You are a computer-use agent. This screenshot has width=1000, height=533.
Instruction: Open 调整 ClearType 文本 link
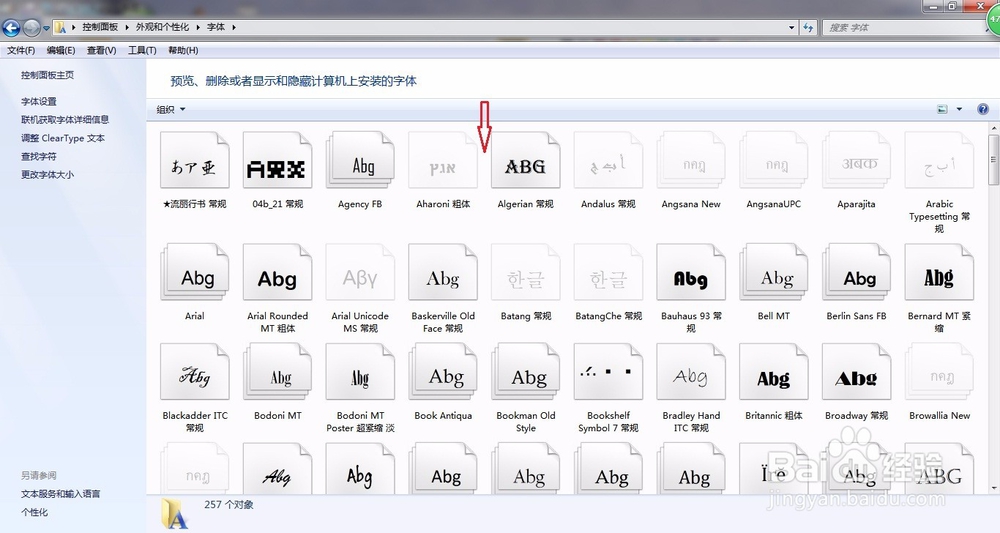[62, 138]
